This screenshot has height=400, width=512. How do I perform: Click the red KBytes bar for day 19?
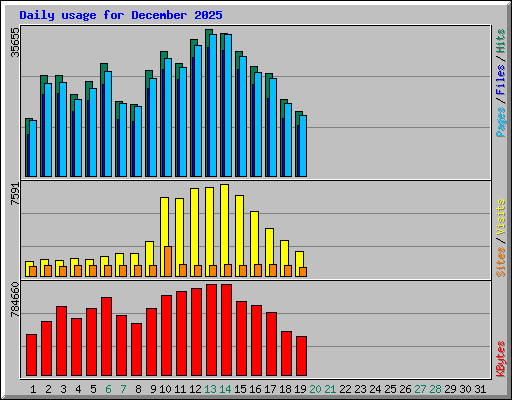tap(301, 356)
